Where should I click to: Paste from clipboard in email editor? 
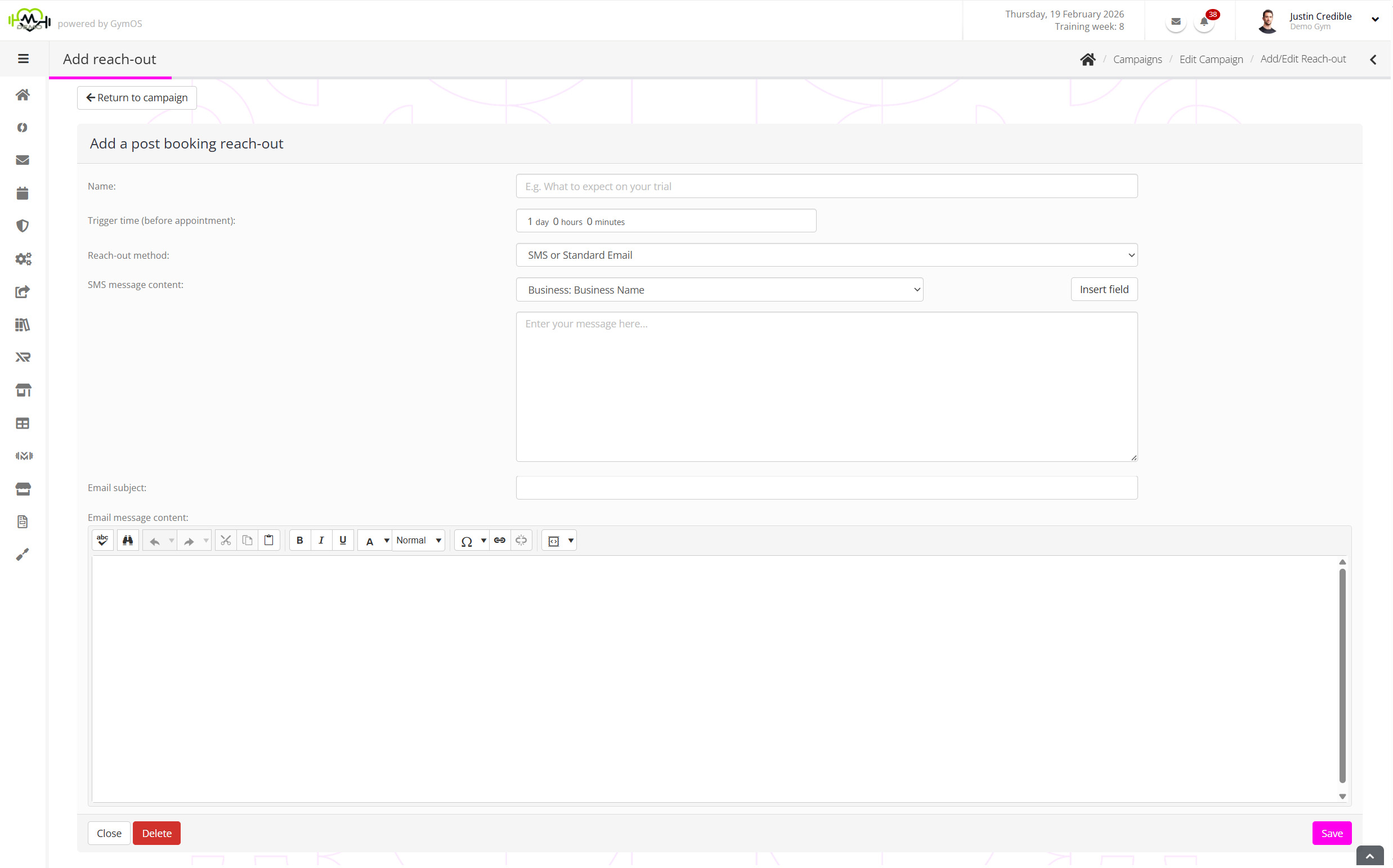pos(268,540)
